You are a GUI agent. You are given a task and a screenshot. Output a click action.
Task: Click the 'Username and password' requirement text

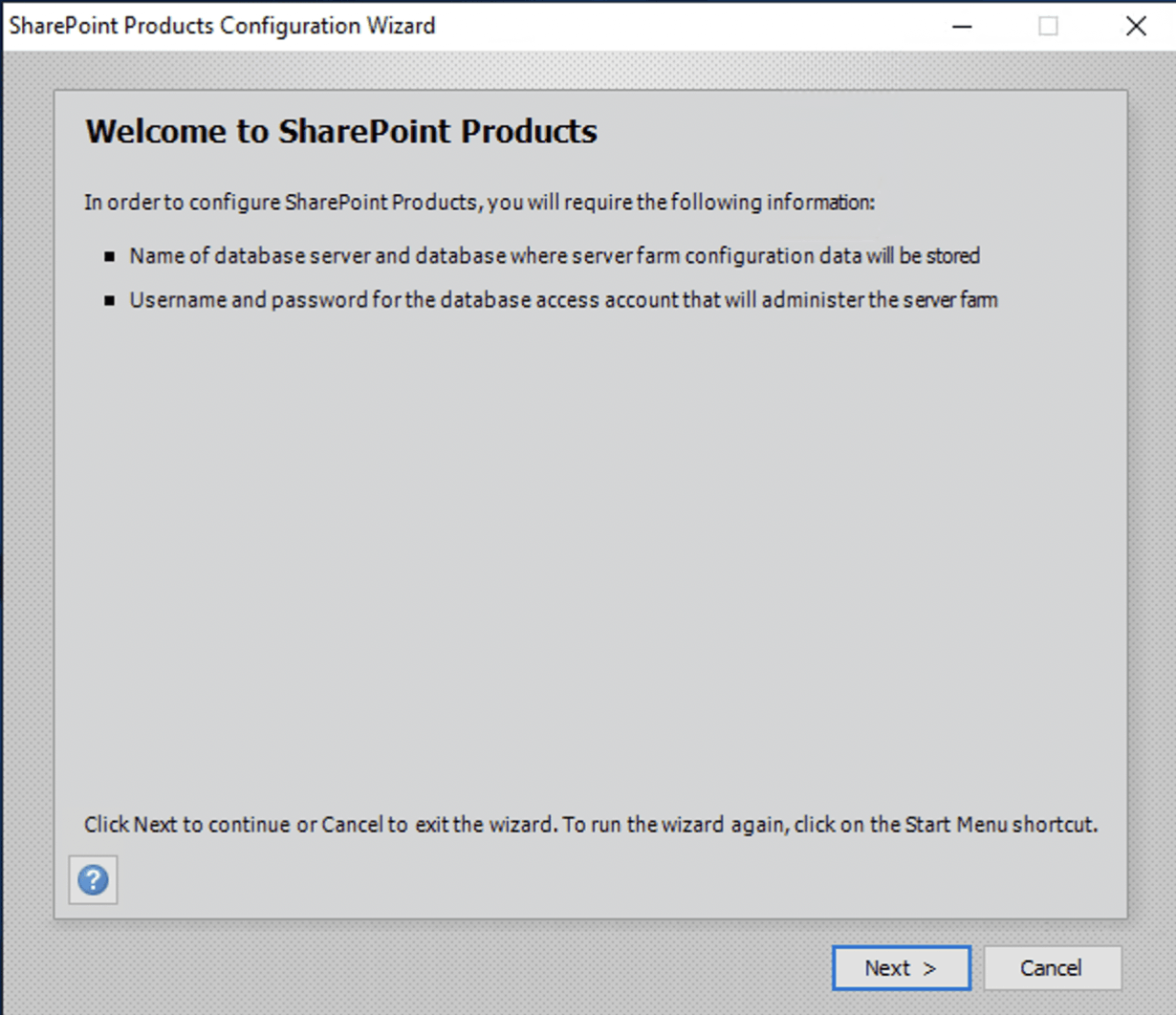[563, 300]
